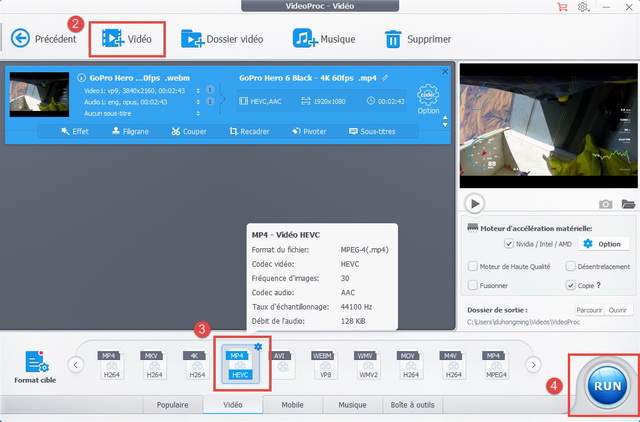Enable Moteur de Haute Qualité
The width and height of the screenshot is (640, 422).
point(473,266)
